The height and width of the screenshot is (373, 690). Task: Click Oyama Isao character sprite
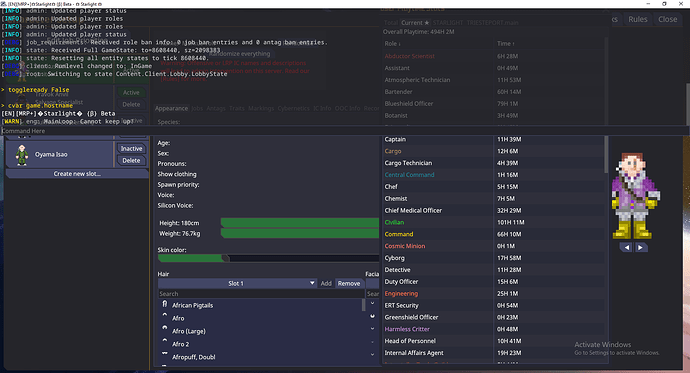tap(22, 155)
